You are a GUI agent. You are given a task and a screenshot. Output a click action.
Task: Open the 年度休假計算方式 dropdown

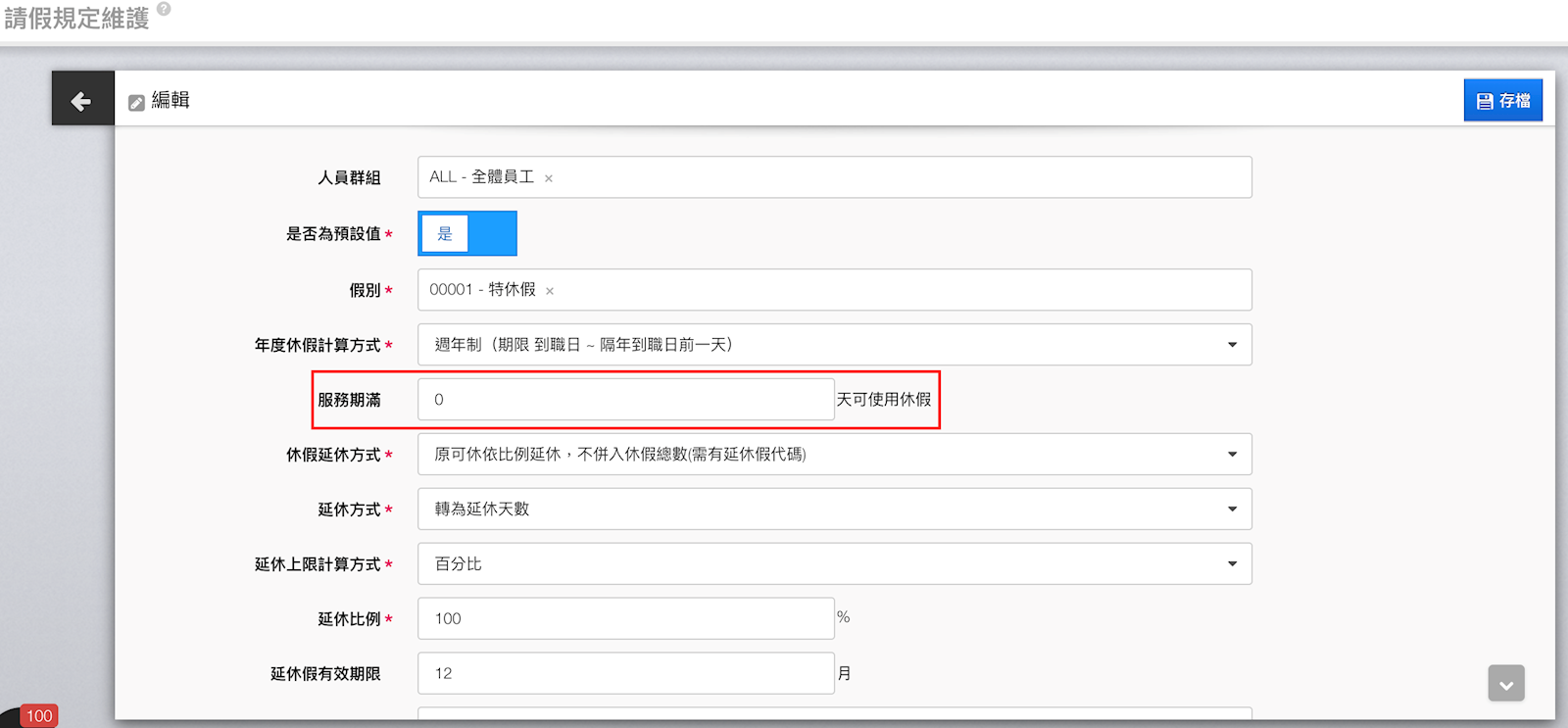pos(834,345)
